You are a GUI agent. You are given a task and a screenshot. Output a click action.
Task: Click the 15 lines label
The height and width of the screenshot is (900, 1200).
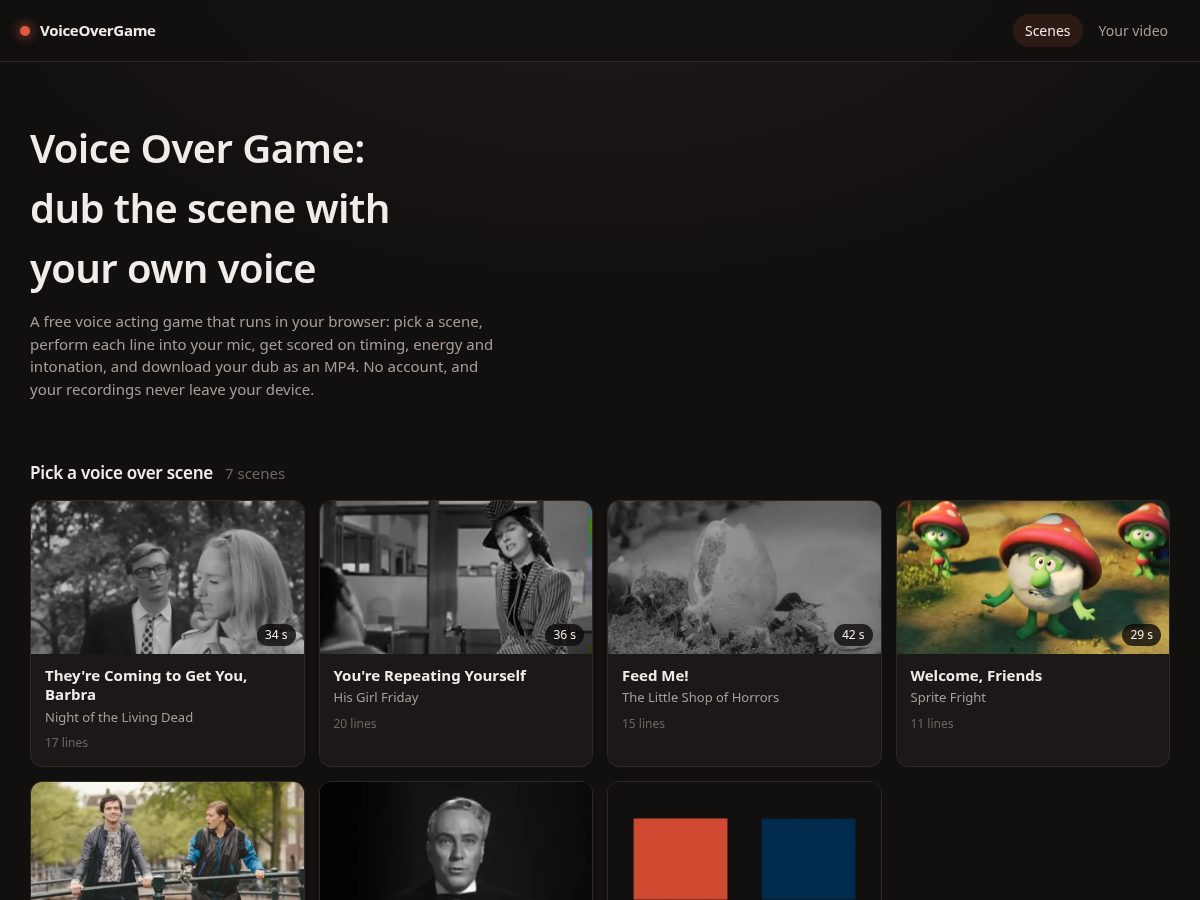[643, 723]
